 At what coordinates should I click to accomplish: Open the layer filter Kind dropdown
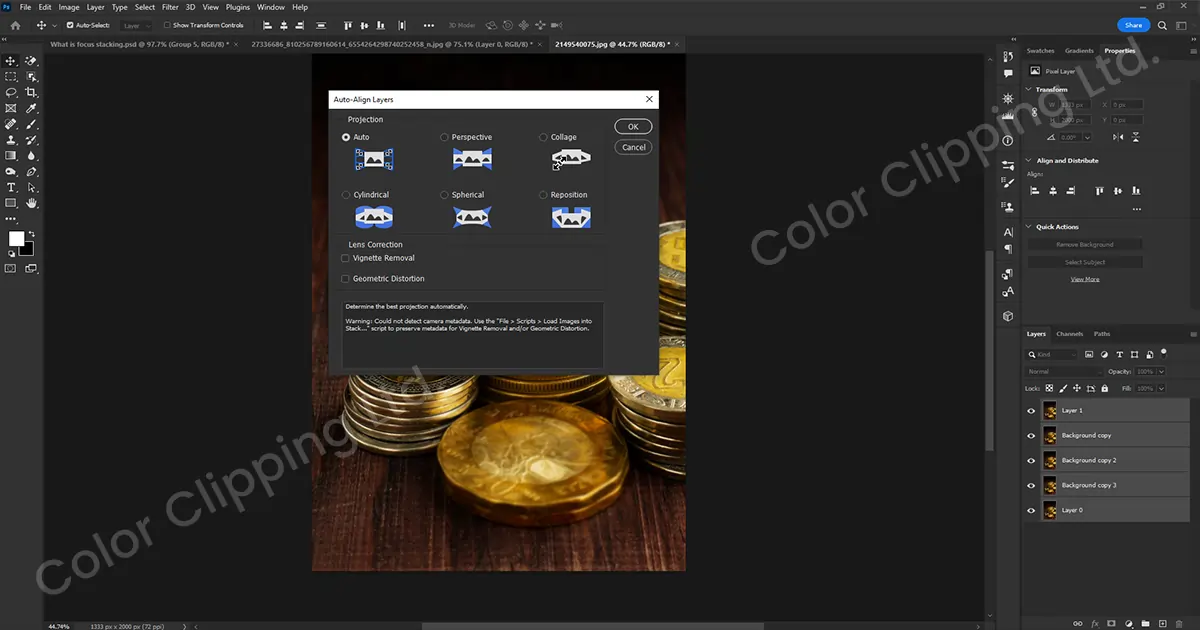coord(1052,354)
